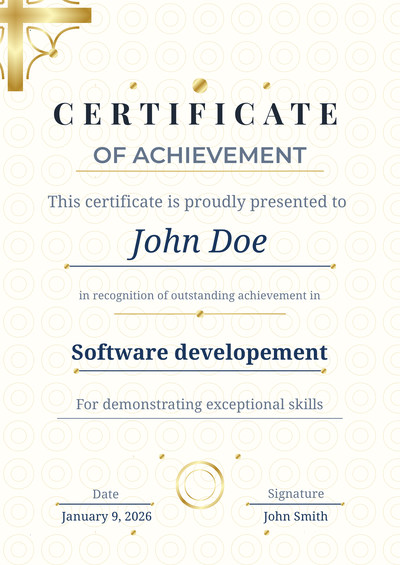The image size is (400, 565).
Task: Select the 'Software developement' title text
Action: coord(200,352)
